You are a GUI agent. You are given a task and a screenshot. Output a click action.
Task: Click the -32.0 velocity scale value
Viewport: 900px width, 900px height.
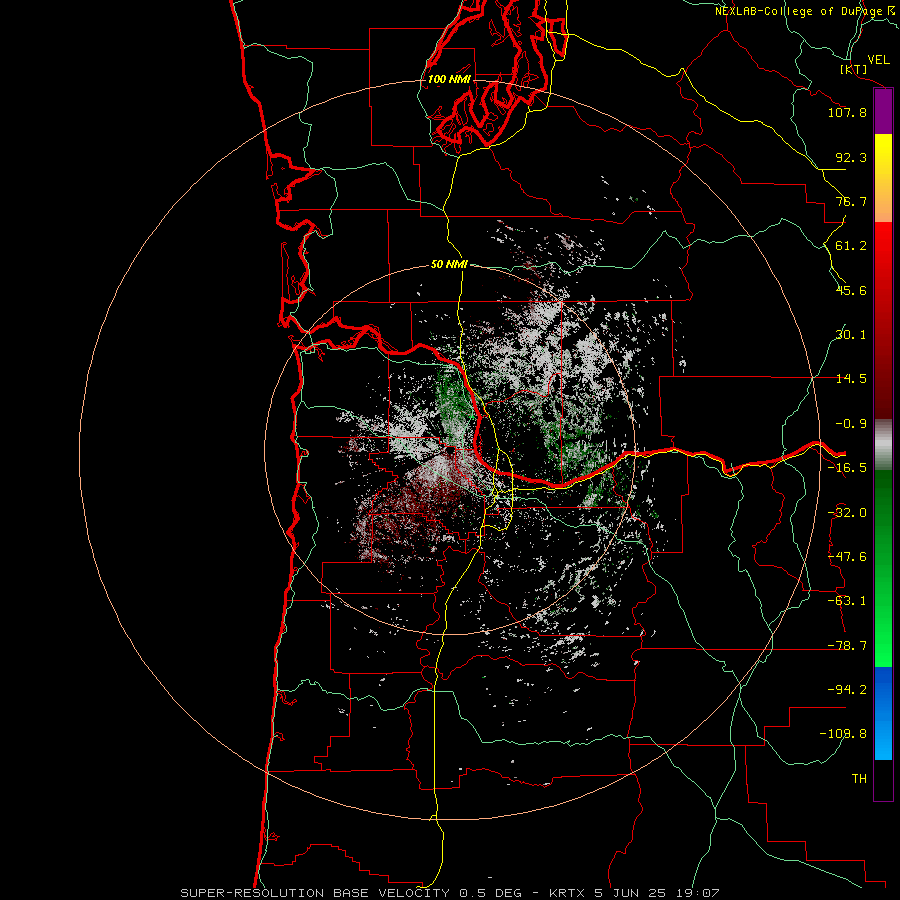pos(847,513)
